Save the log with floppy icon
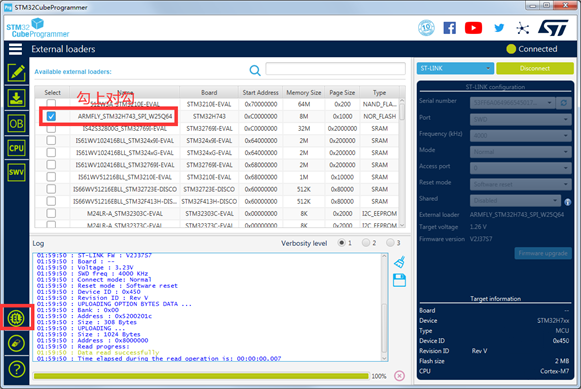The image size is (581, 389). (399, 280)
